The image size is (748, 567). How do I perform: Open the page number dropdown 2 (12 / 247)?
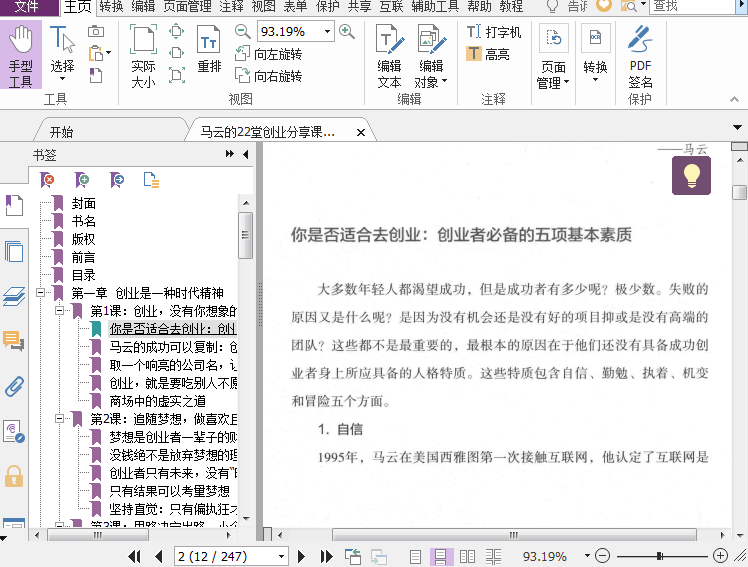(281, 557)
